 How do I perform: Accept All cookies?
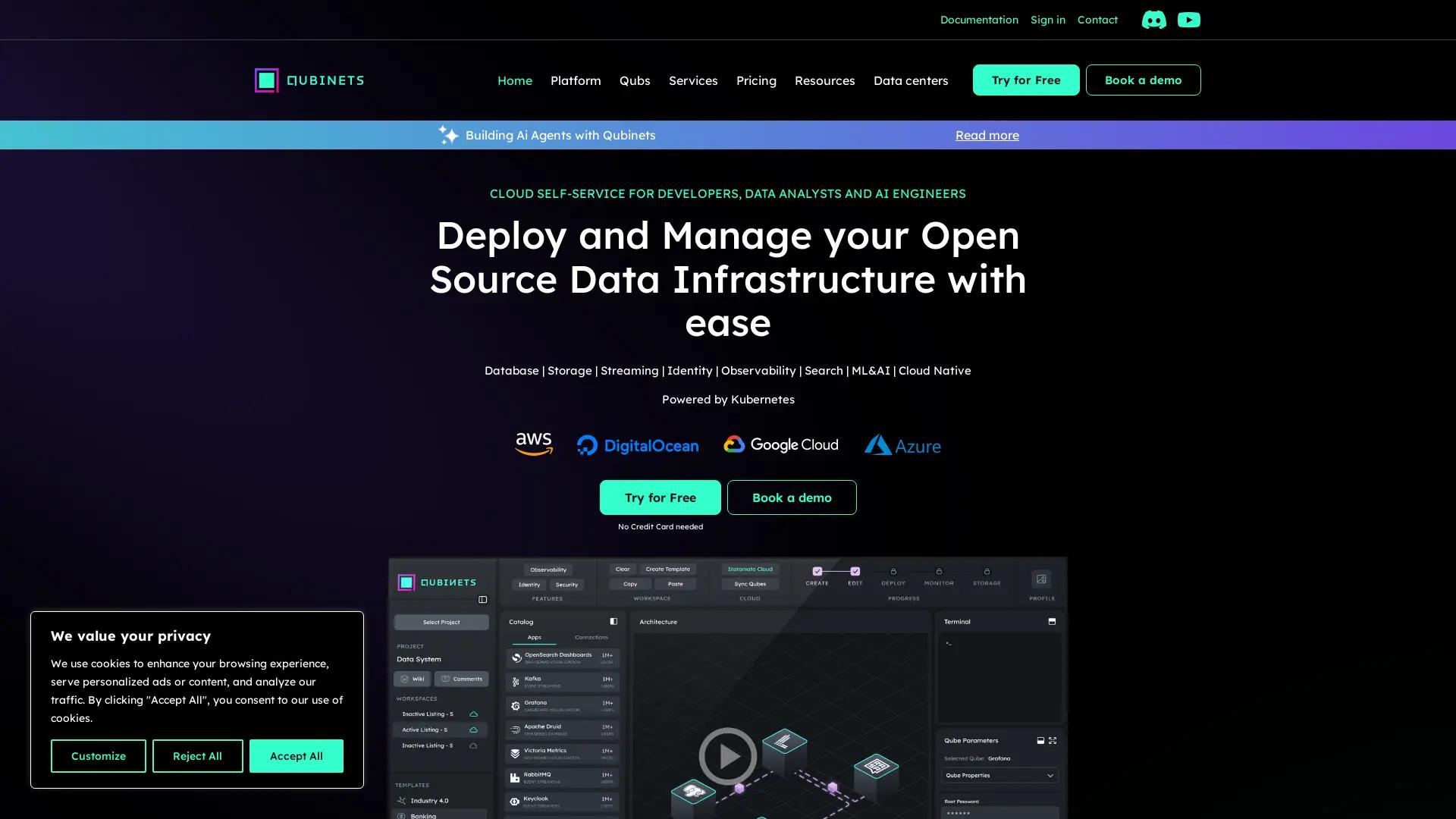pos(296,756)
